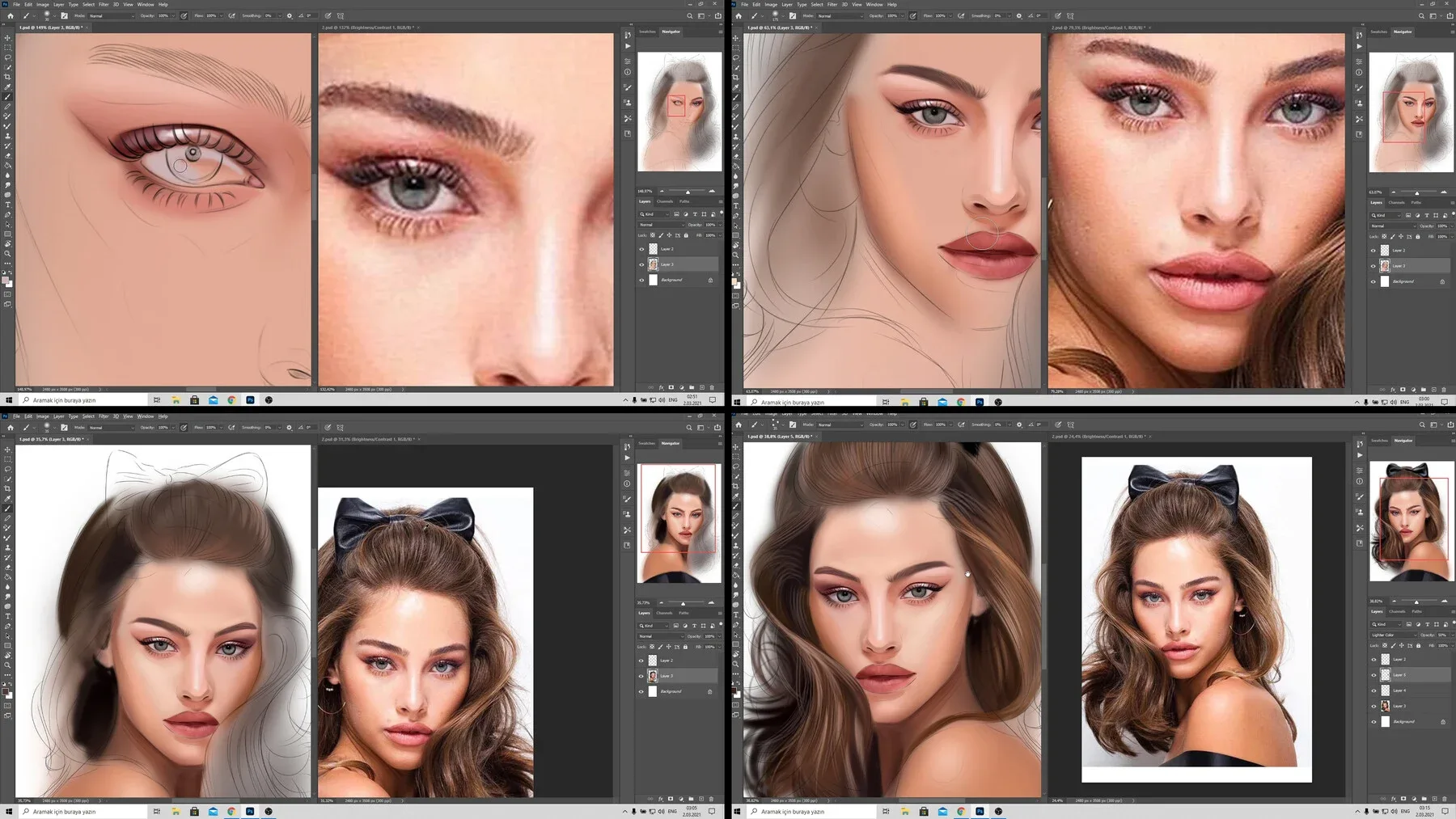
Task: Select the Lasso tool
Action: (7, 57)
